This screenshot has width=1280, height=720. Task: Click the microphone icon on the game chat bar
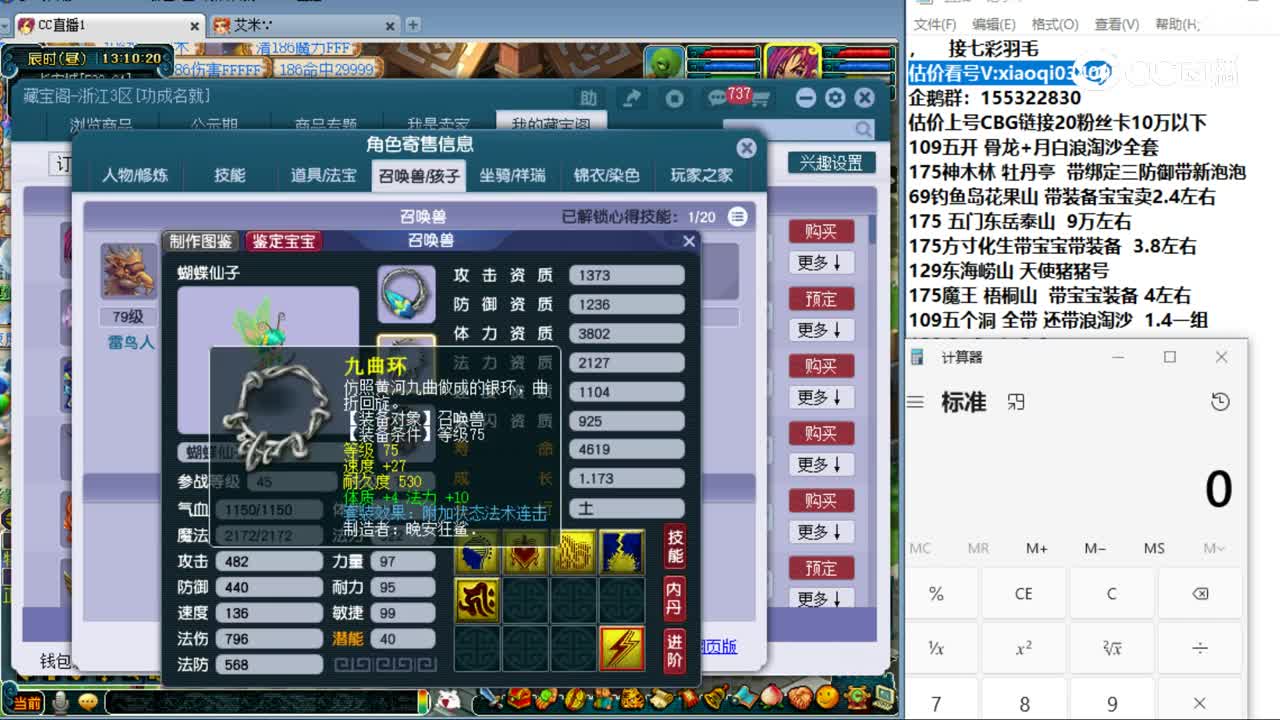[60, 703]
